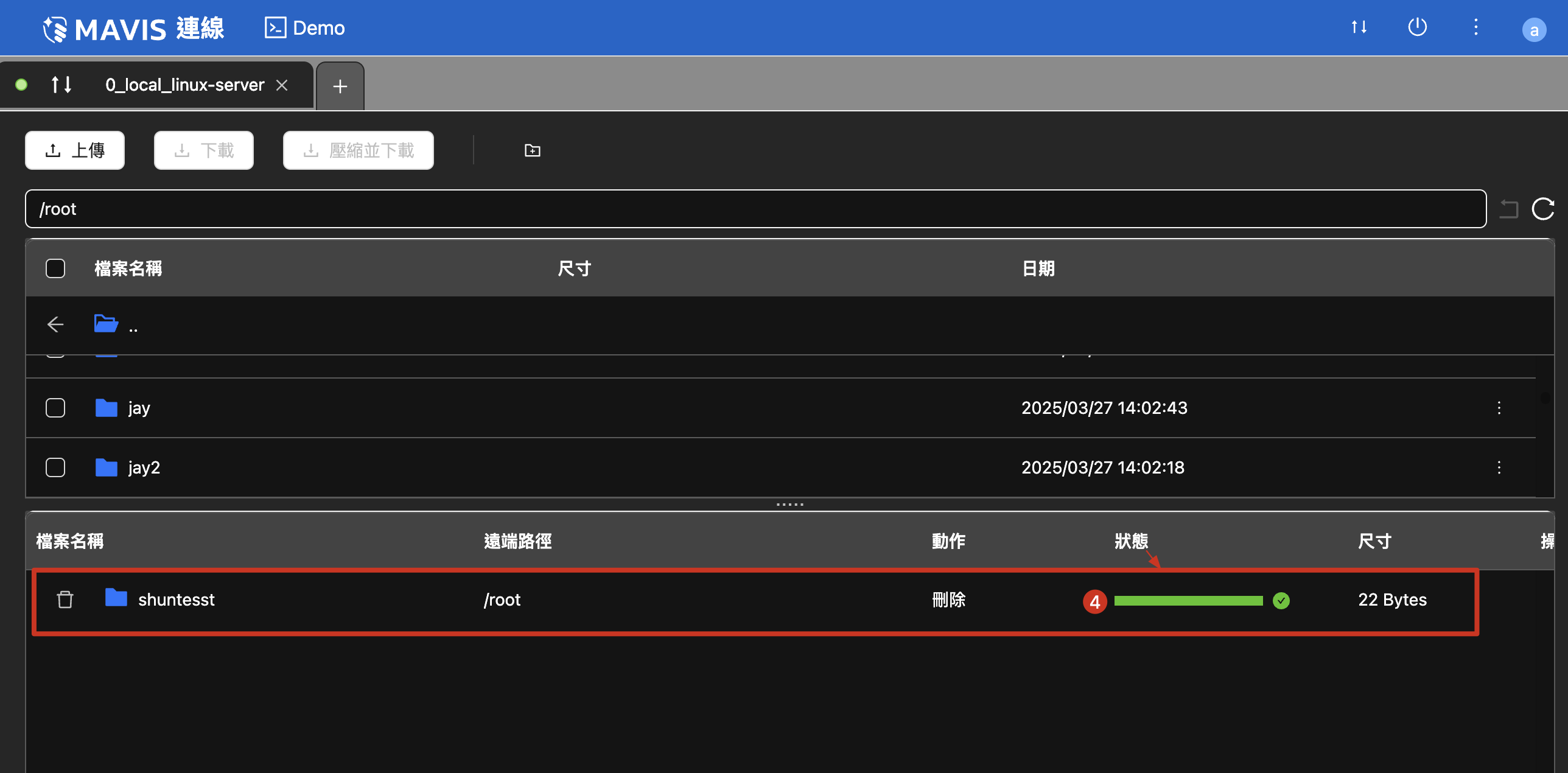The image size is (1568, 773).
Task: Open the header vertical dots menu
Action: [1475, 27]
